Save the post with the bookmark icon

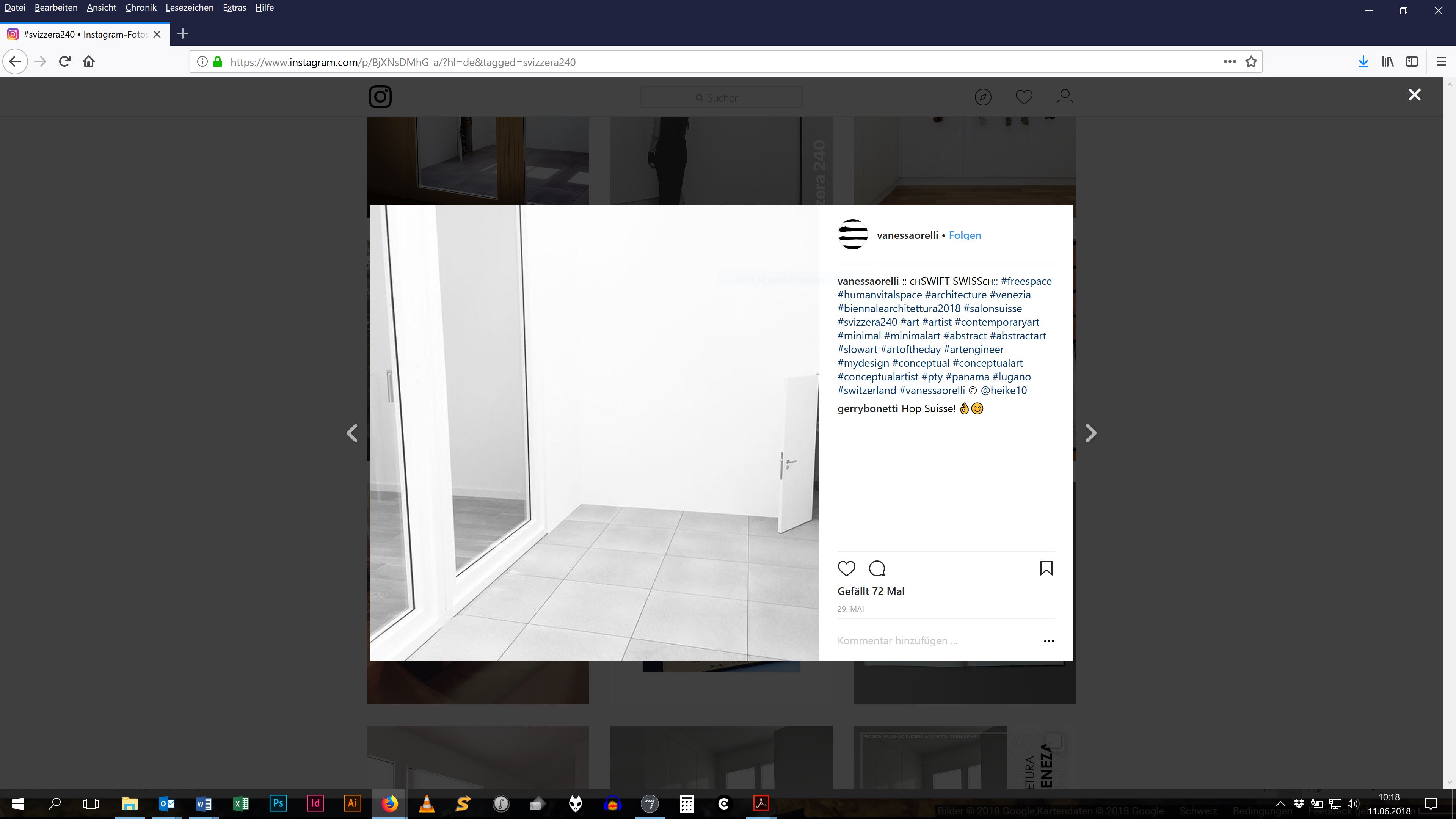coord(1046,568)
